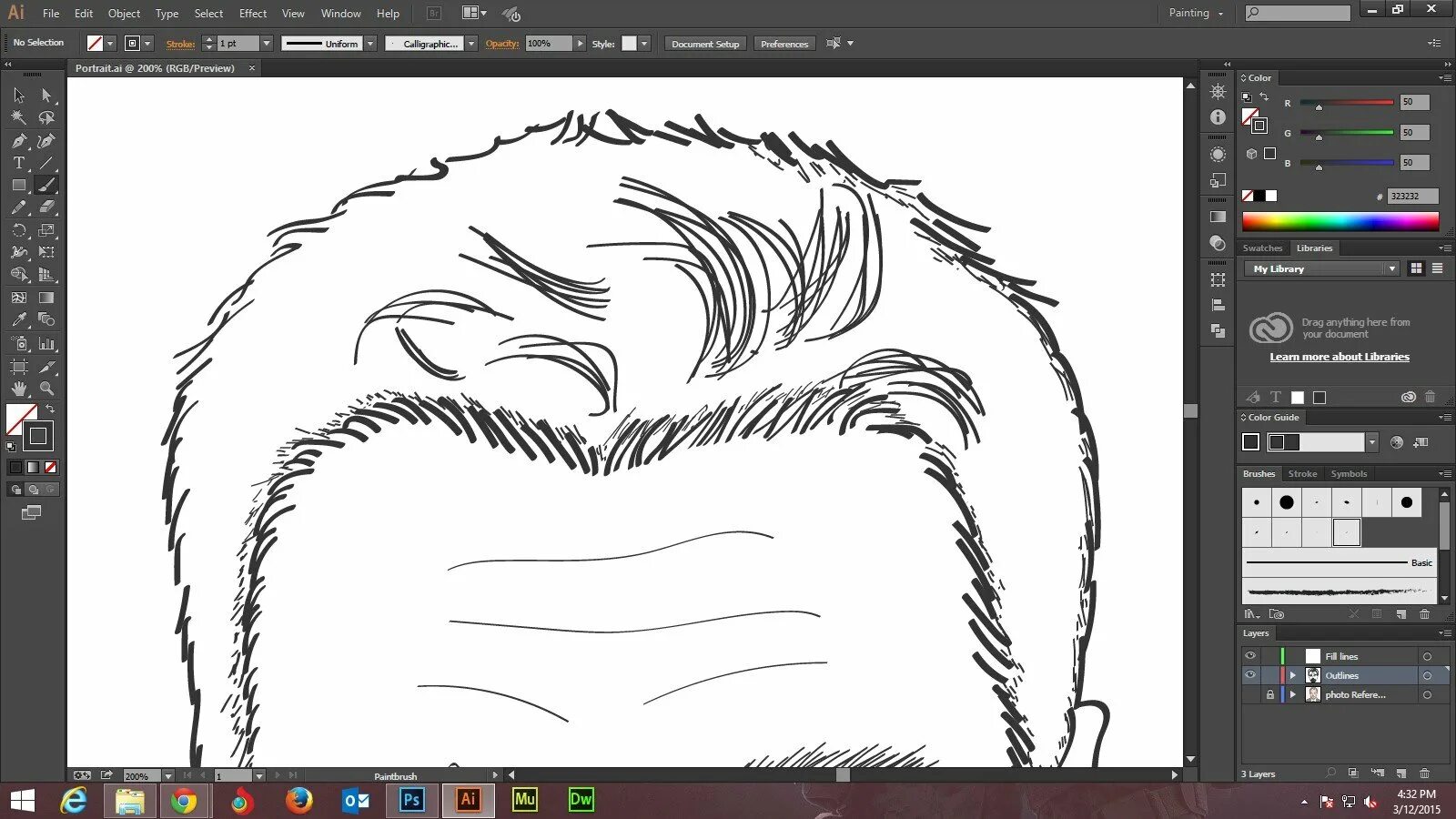Hide the Fill lines layer
Image resolution: width=1456 pixels, height=819 pixels.
click(1250, 656)
